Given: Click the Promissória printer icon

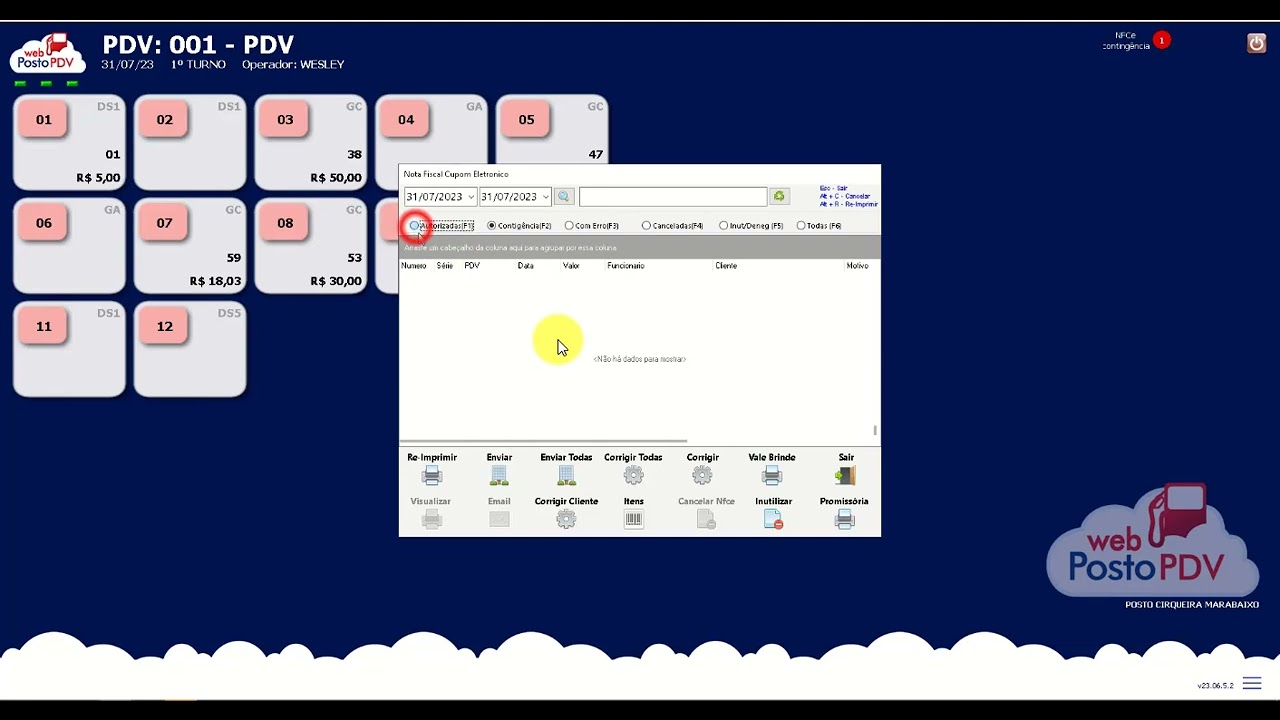Looking at the screenshot, I should 845,519.
